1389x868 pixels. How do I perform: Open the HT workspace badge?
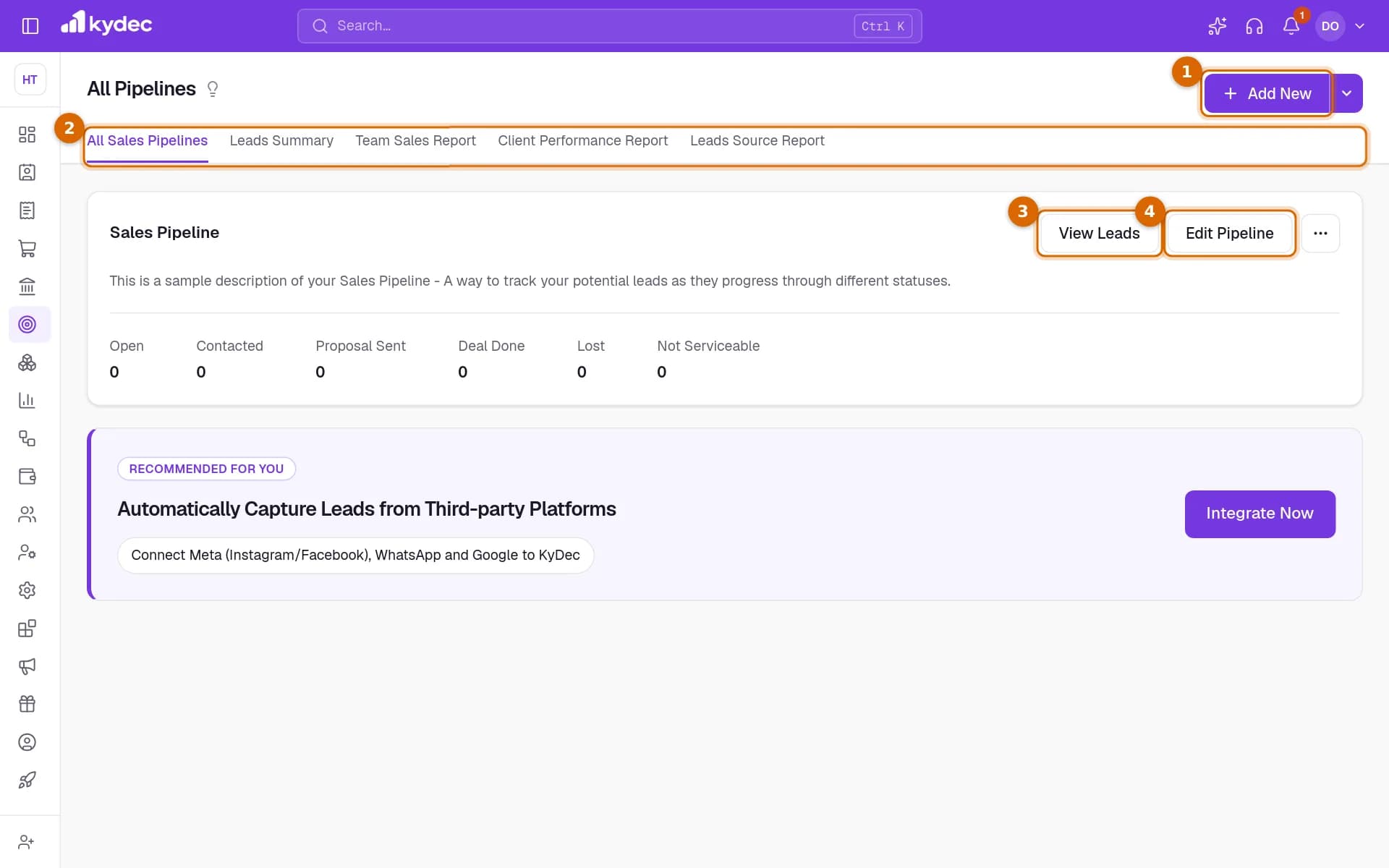[30, 80]
